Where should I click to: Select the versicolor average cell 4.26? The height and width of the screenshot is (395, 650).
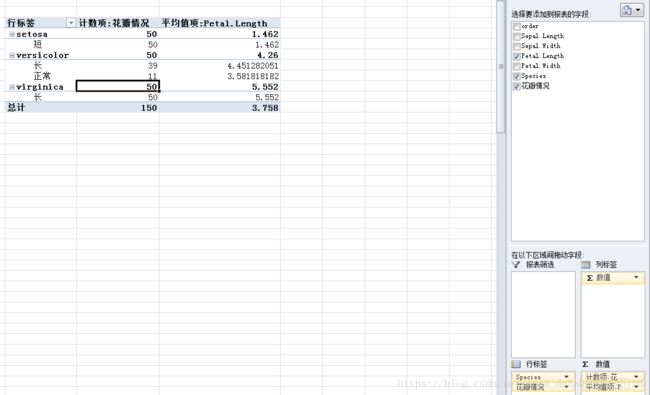220,55
